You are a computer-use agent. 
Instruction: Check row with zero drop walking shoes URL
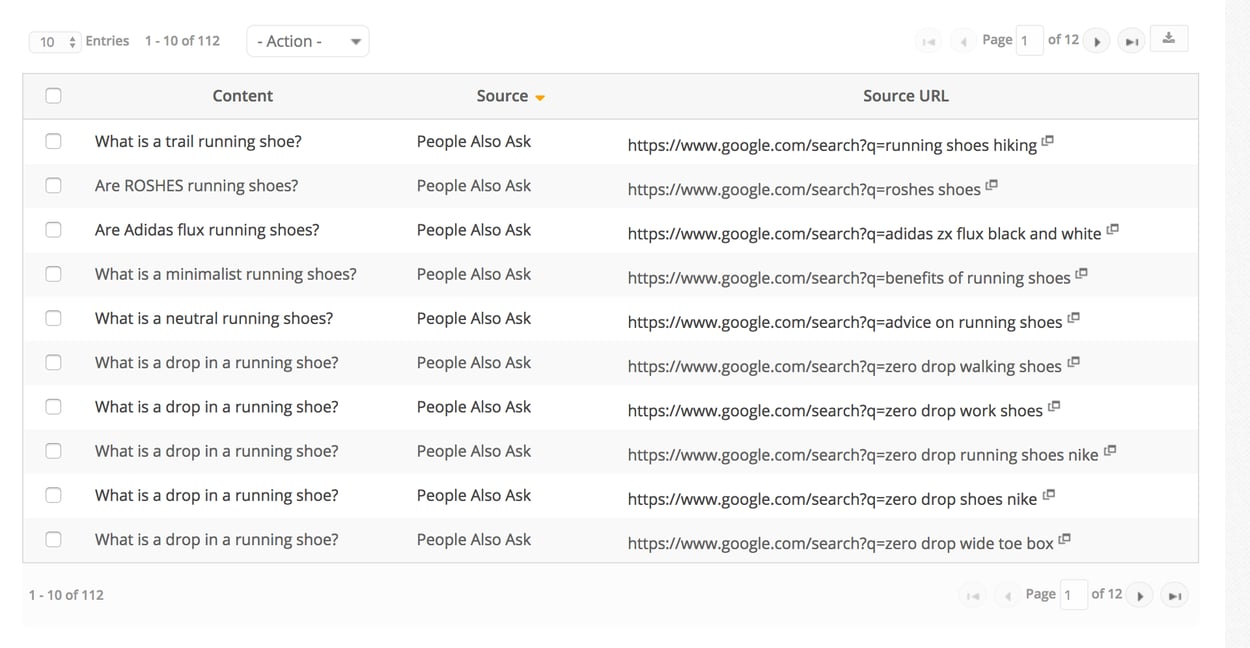coord(53,362)
